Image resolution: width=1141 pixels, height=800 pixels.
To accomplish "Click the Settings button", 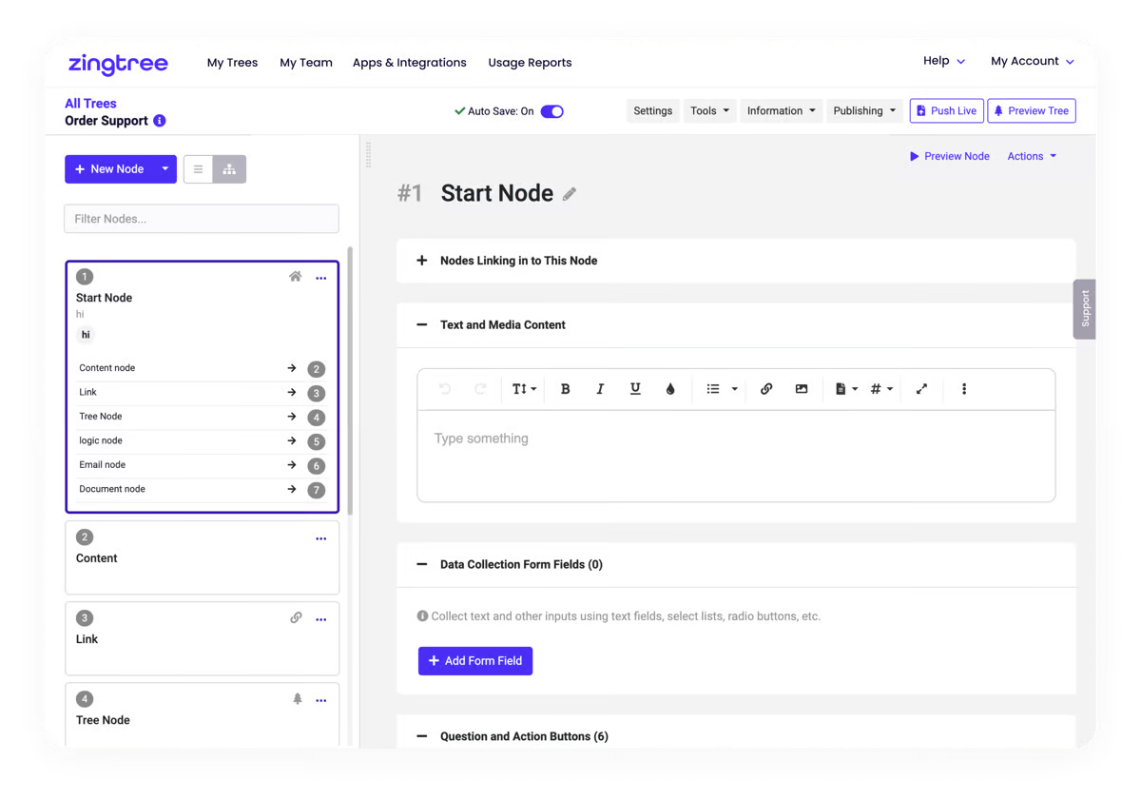I will coord(653,111).
